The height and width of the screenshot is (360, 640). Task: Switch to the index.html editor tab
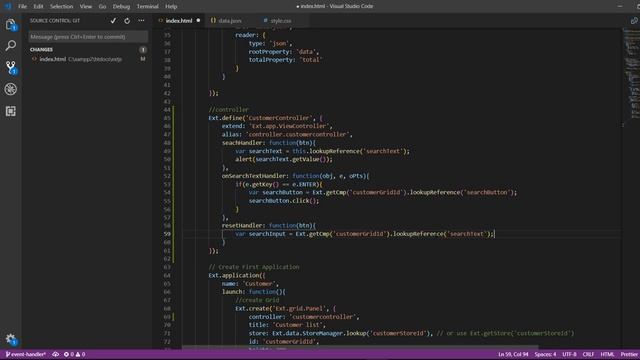(x=178, y=20)
